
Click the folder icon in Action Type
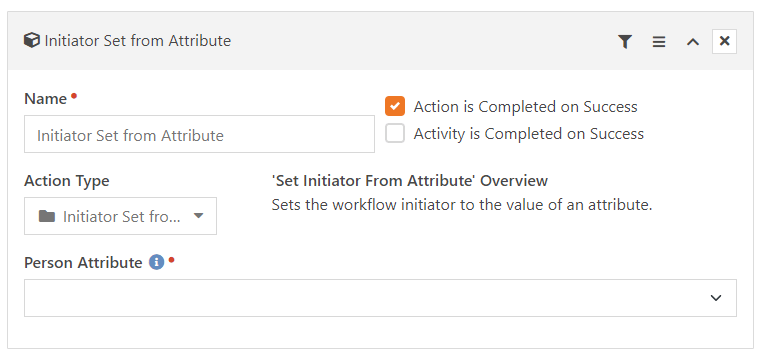47,216
